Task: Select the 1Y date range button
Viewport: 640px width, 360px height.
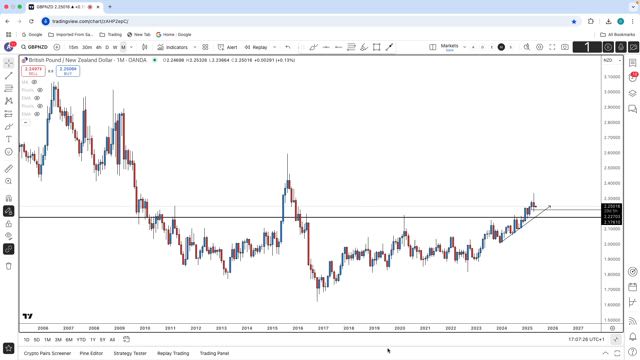Action: point(93,340)
